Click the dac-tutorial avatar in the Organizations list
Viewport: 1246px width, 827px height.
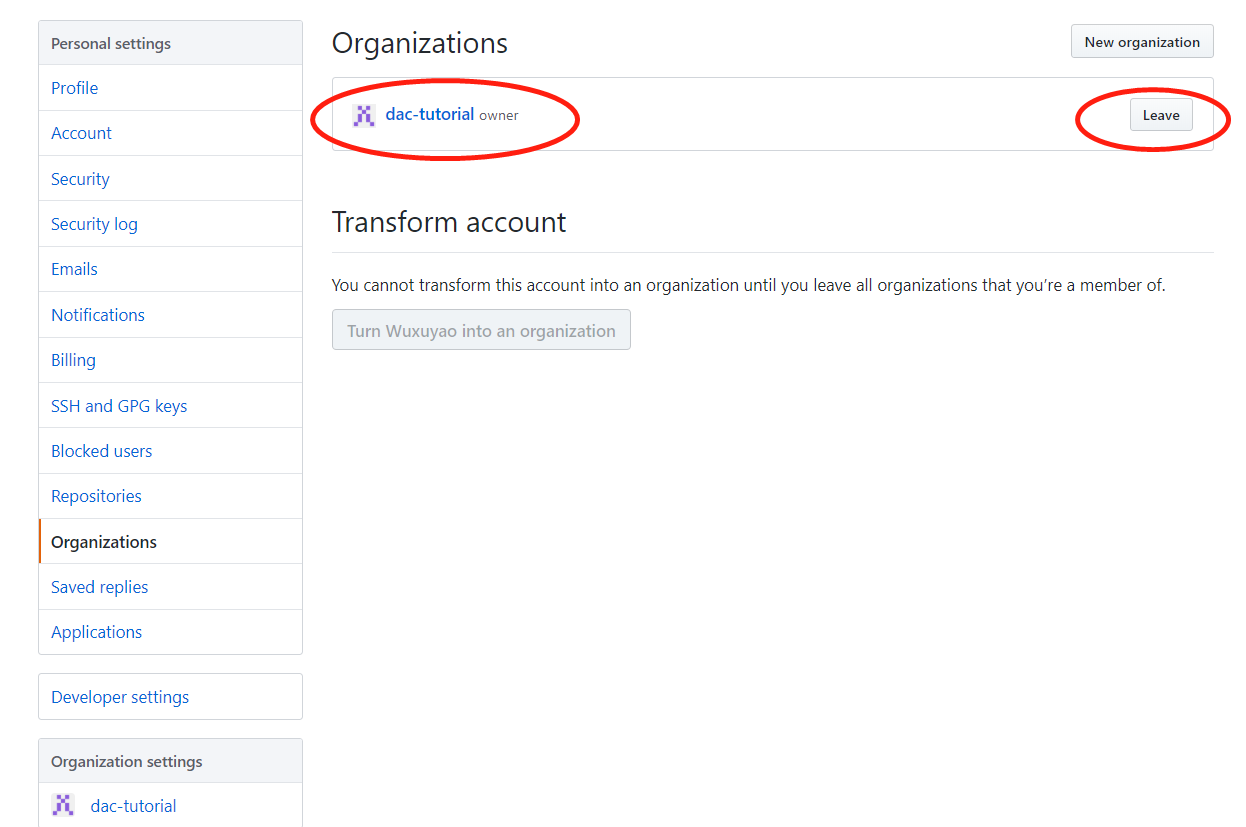[364, 115]
